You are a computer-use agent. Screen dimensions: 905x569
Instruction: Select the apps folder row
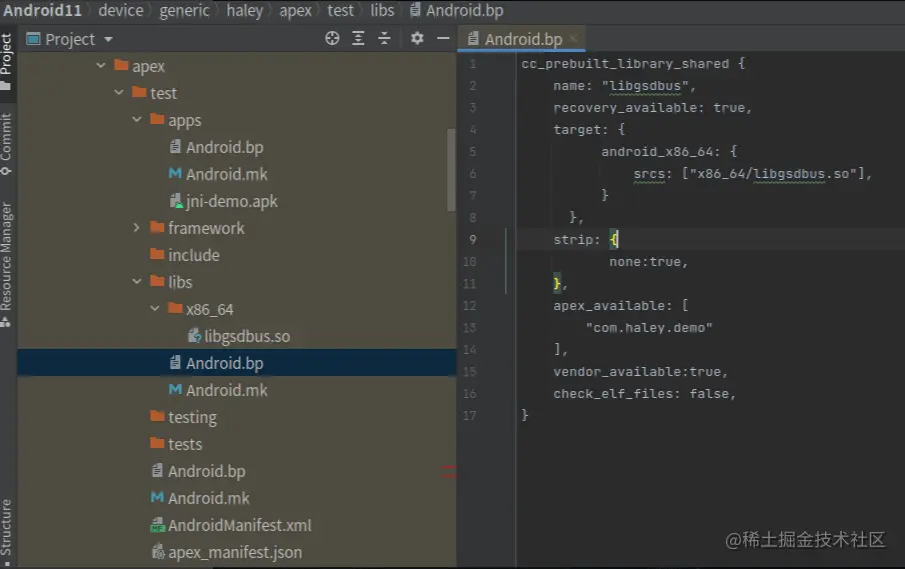click(237, 120)
